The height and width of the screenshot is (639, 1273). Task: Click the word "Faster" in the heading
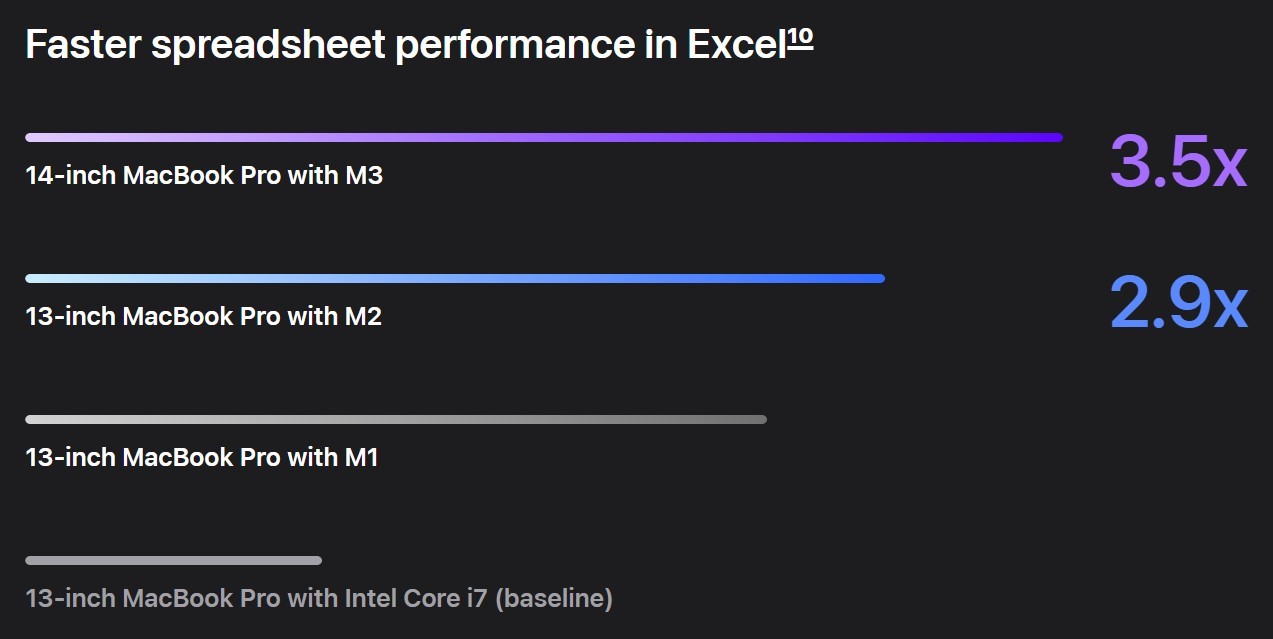pos(80,46)
